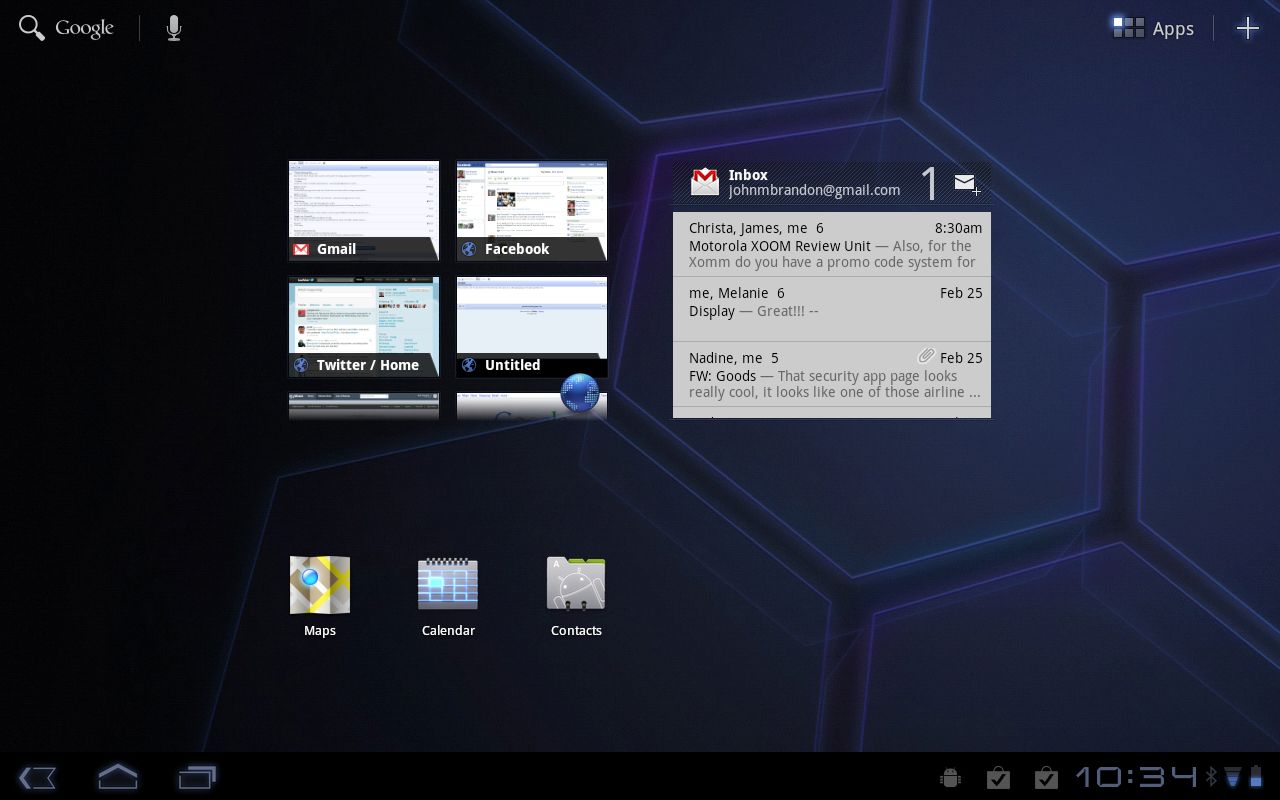Open FW: Goods email from Nadine
This screenshot has width=1280, height=800.
click(x=832, y=374)
